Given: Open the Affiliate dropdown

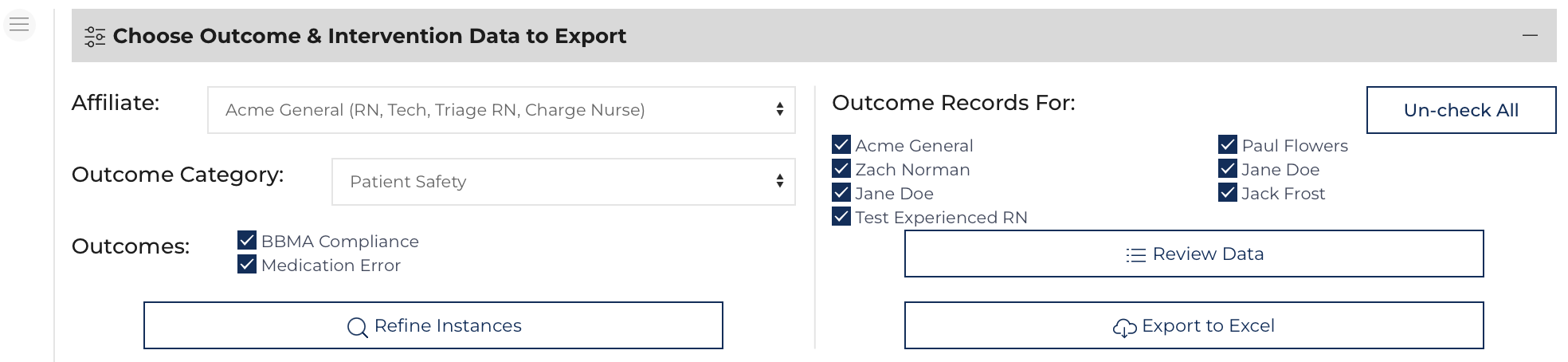Looking at the screenshot, I should pos(501,110).
